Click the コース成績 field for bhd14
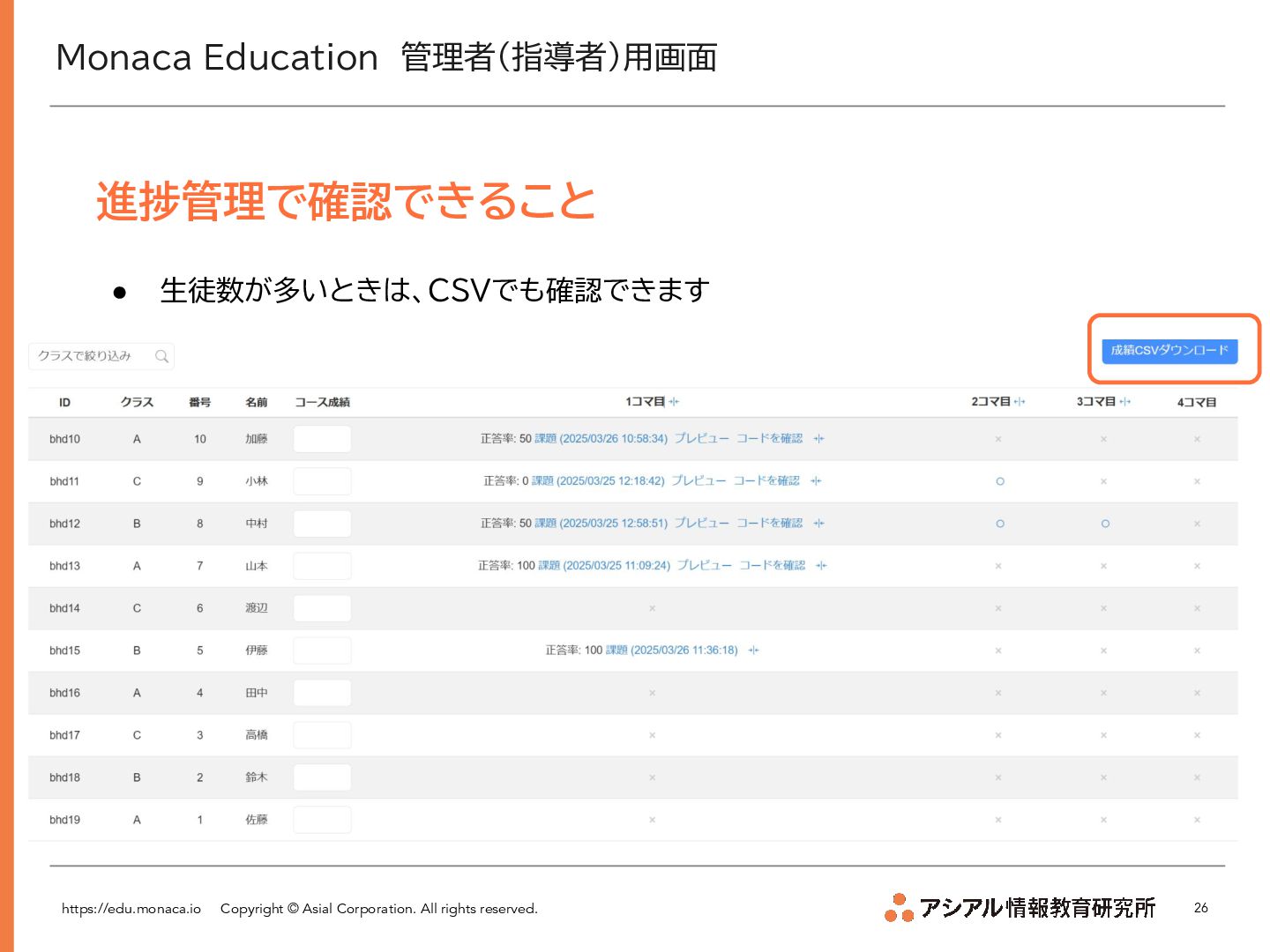The width and height of the screenshot is (1270, 952). (x=322, y=608)
